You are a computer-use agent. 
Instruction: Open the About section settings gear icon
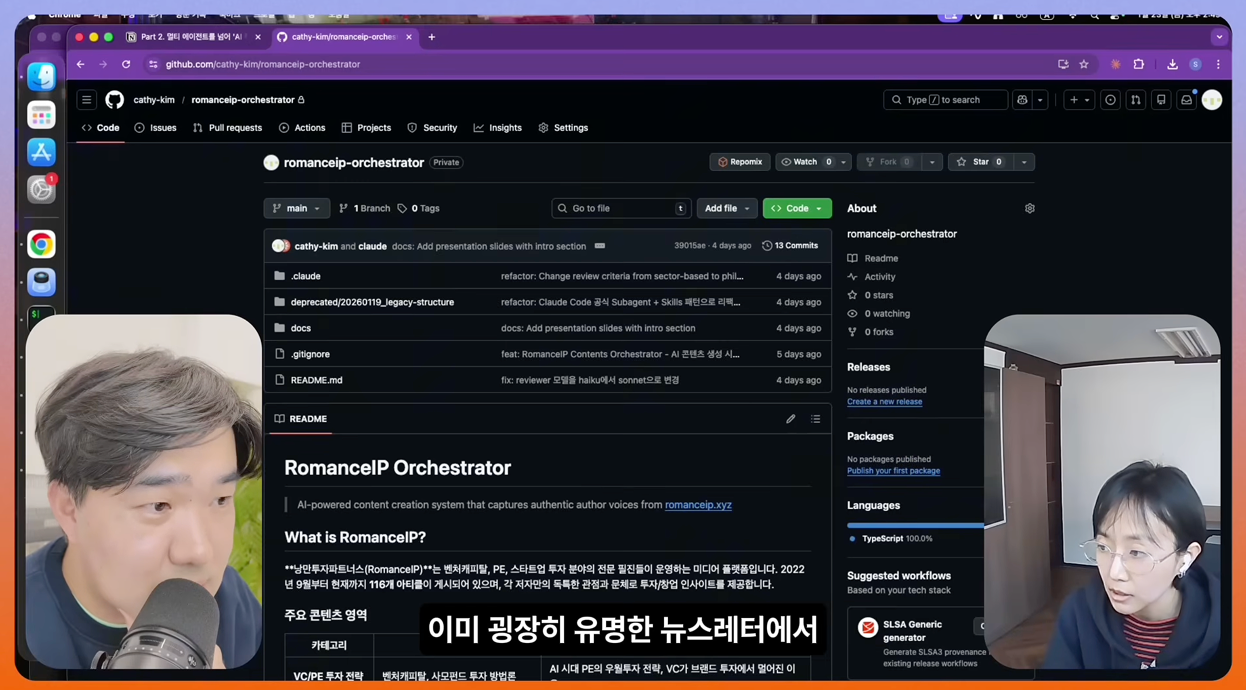(1029, 208)
